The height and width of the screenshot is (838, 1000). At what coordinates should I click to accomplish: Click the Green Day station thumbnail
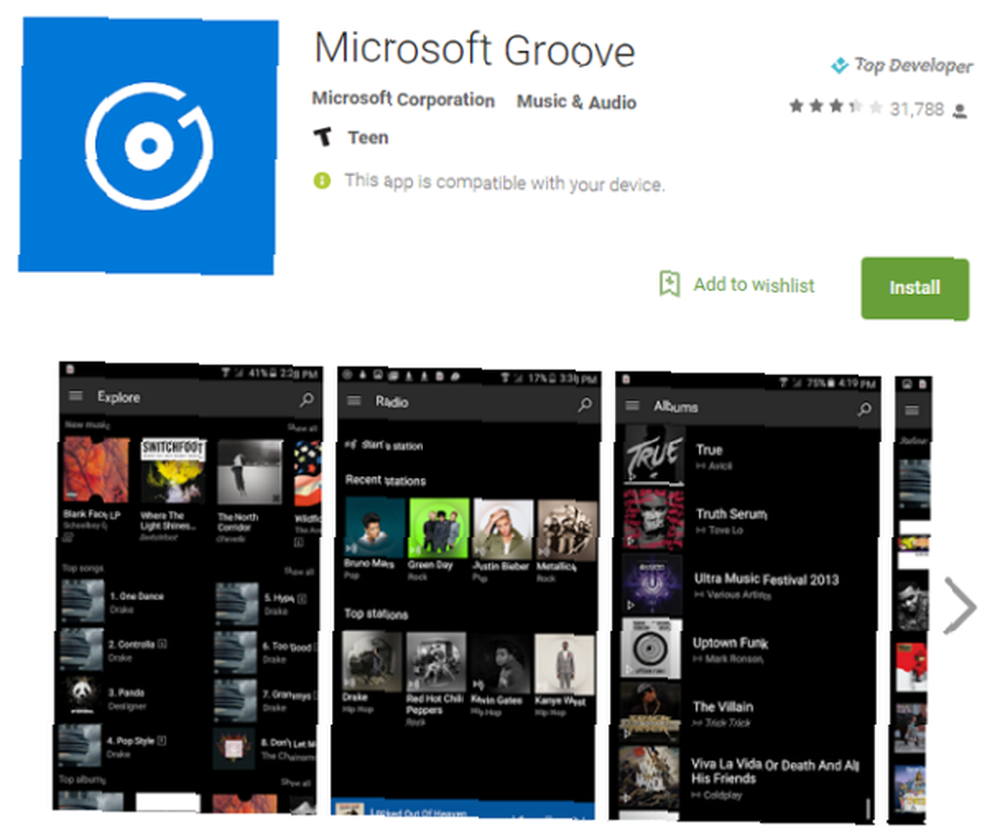click(x=439, y=529)
